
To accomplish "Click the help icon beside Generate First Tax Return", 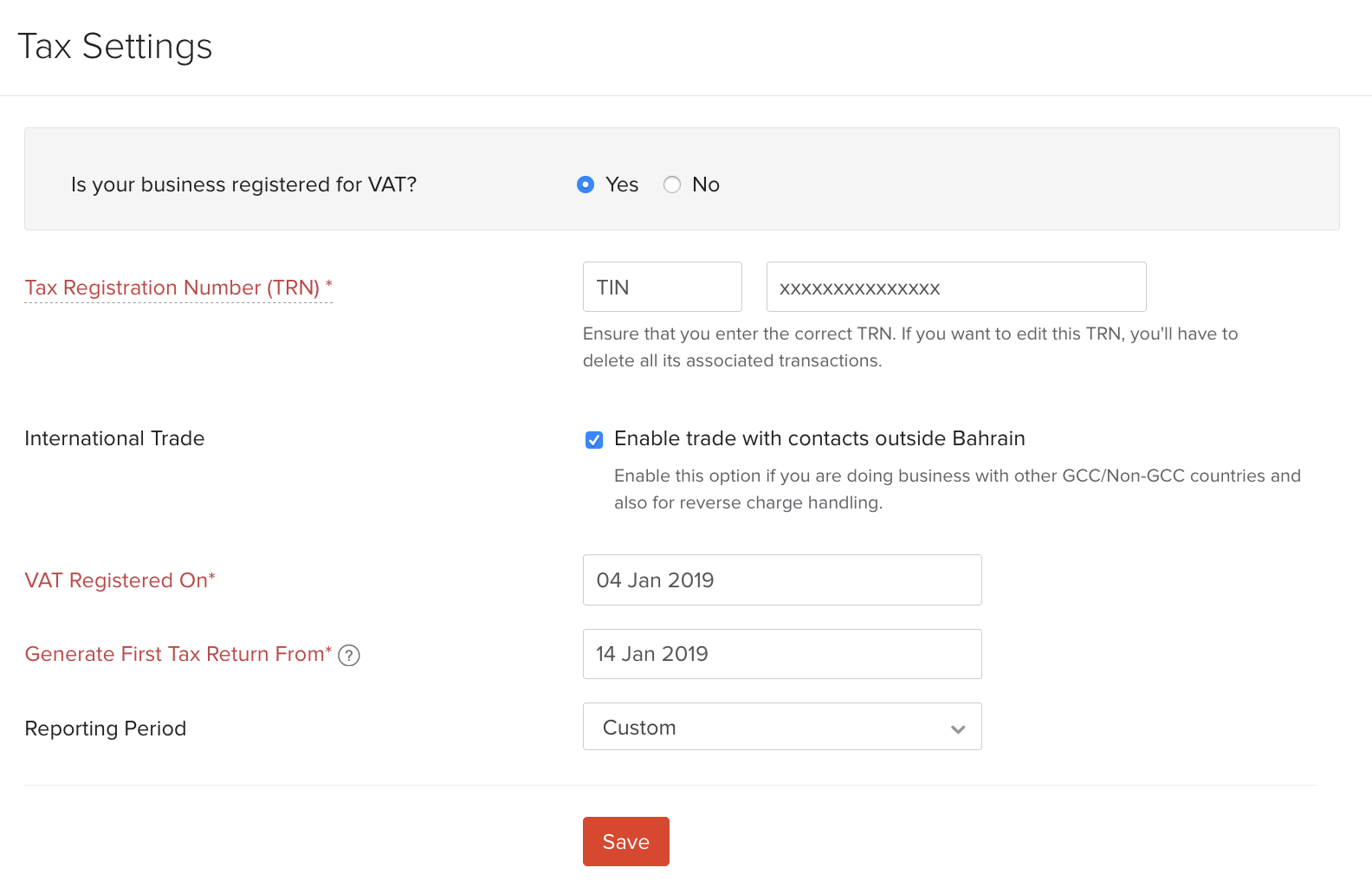I will (349, 656).
